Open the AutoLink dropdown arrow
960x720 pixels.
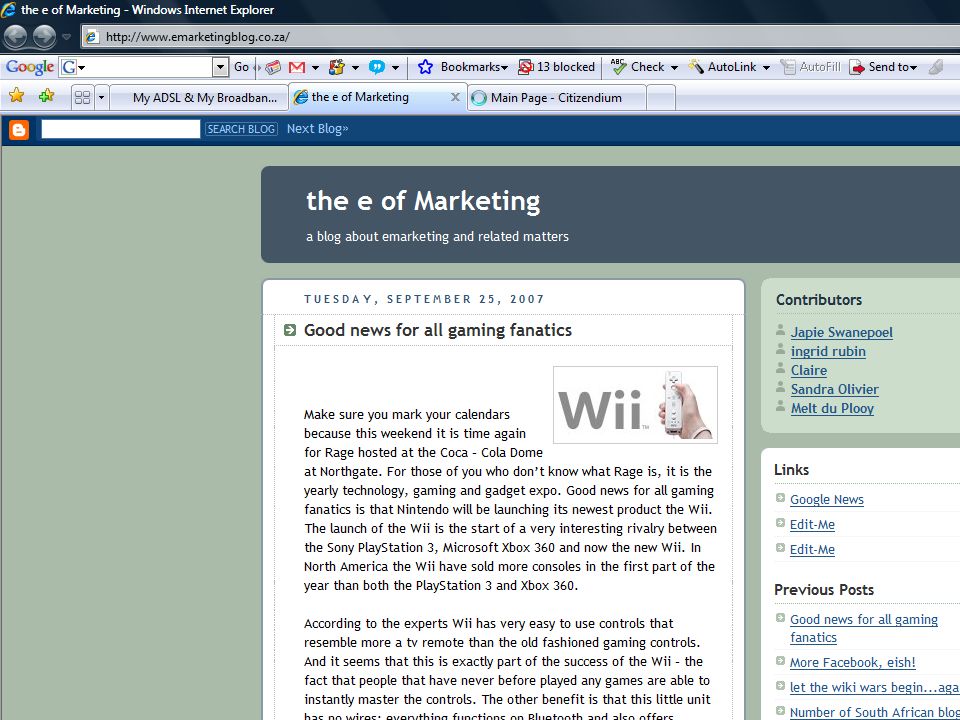(766, 67)
